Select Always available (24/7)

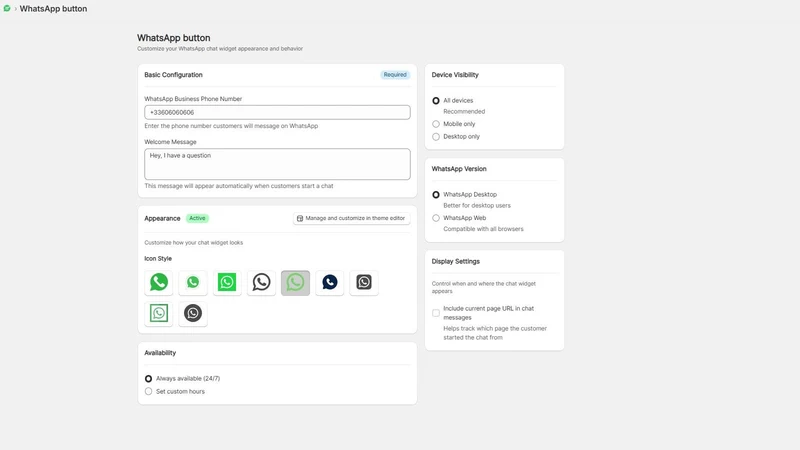(148, 379)
